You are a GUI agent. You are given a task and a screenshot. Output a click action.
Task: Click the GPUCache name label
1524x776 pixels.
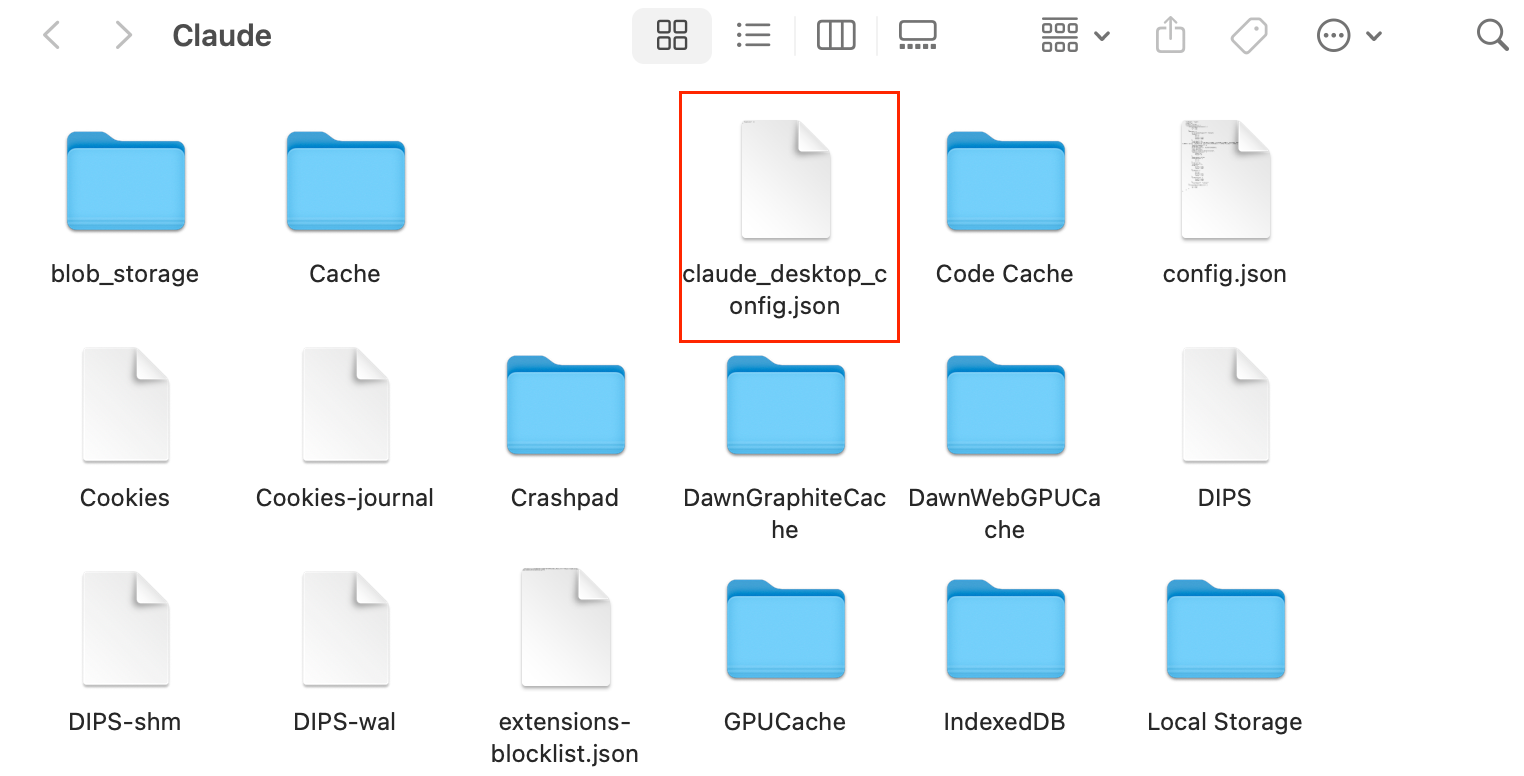point(785,722)
